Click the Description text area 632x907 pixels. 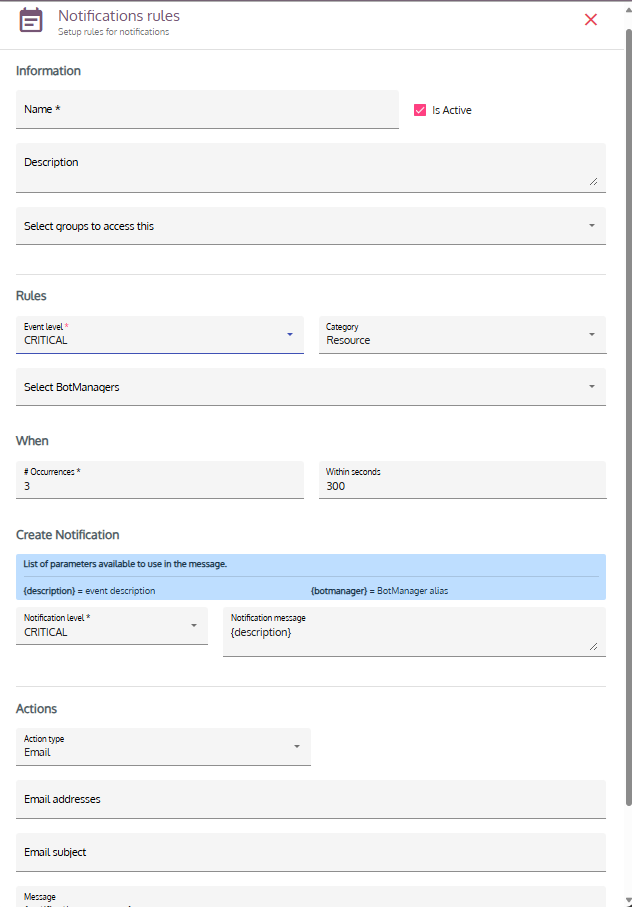coord(311,168)
